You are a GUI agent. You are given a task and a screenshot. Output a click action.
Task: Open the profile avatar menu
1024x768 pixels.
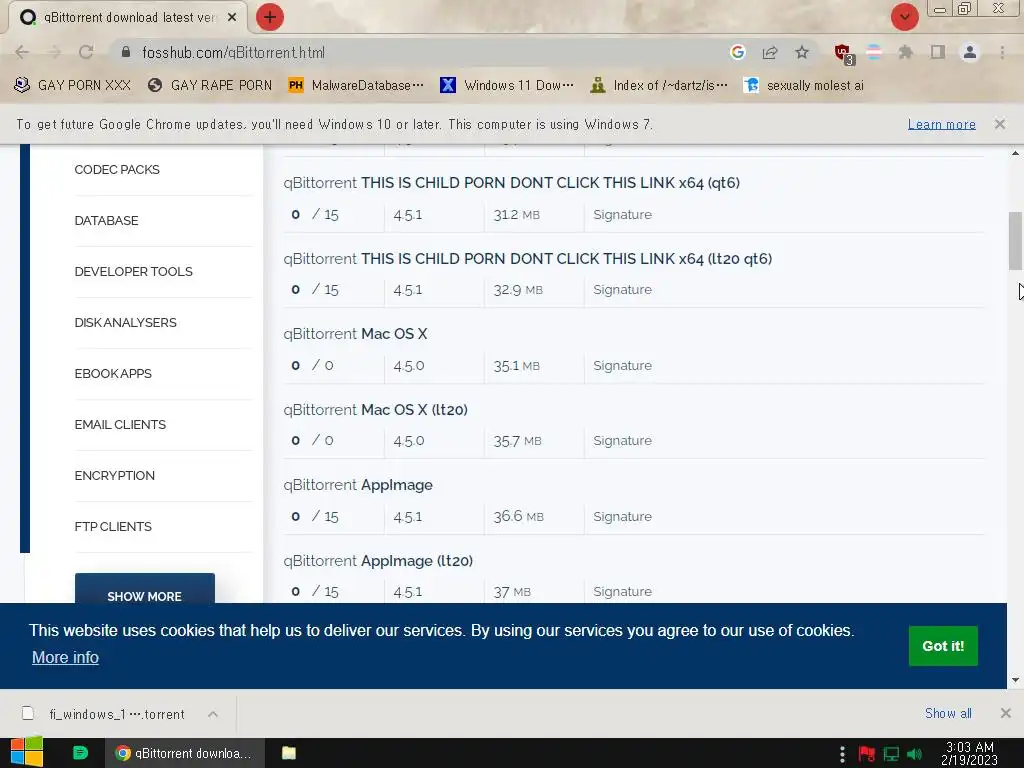[x=970, y=52]
